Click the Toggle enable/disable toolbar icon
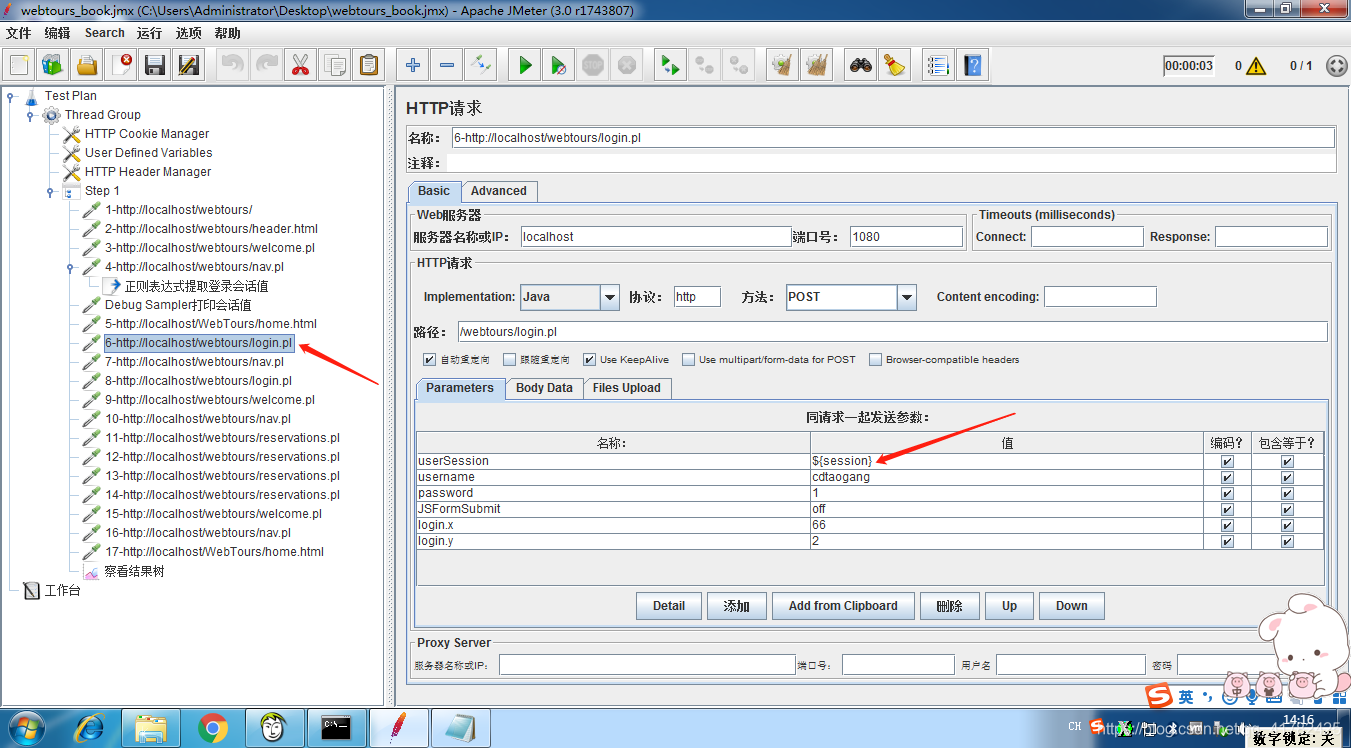 click(481, 66)
